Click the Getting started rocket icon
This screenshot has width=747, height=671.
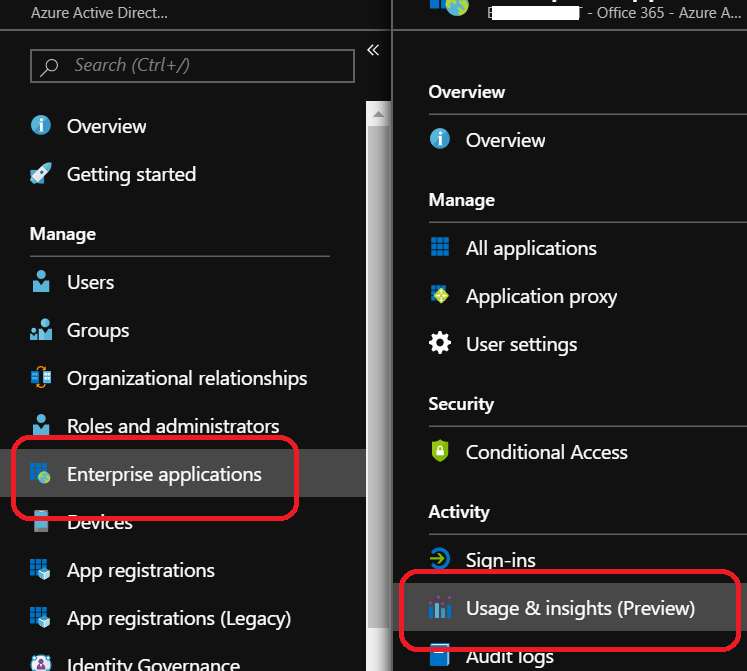click(x=41, y=173)
